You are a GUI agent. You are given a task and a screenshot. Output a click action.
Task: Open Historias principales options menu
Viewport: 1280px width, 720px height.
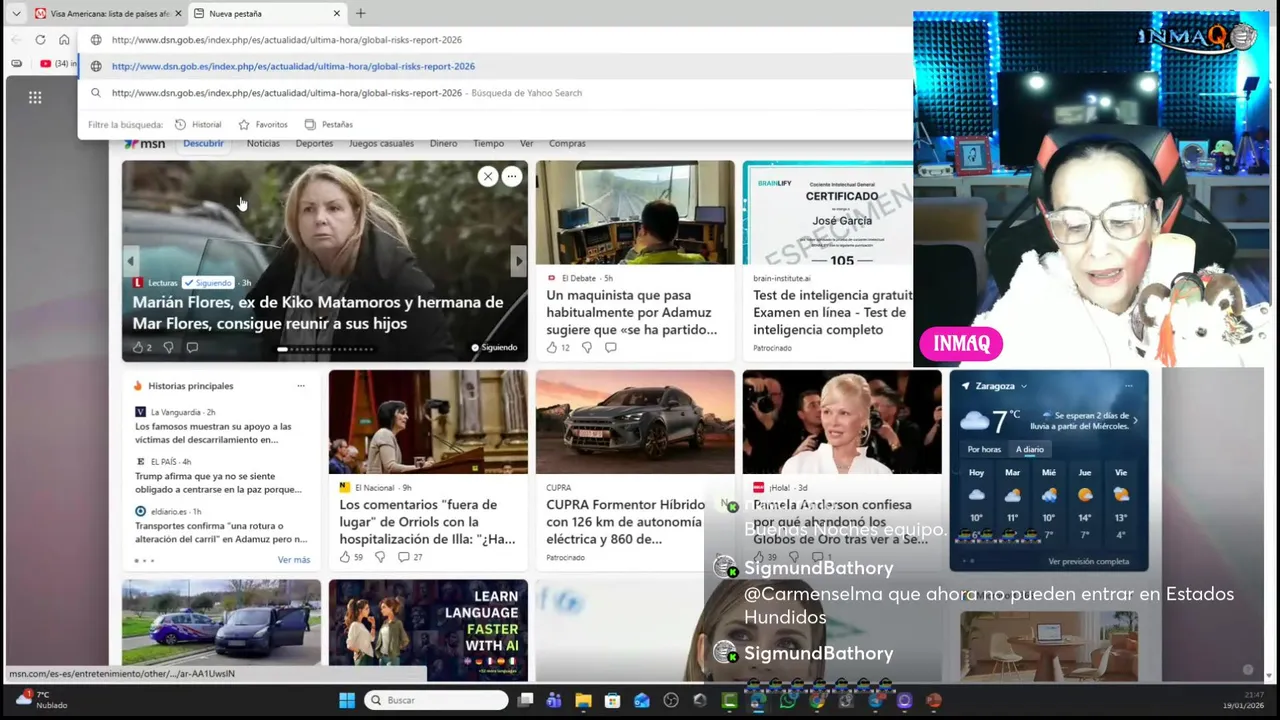click(x=301, y=386)
